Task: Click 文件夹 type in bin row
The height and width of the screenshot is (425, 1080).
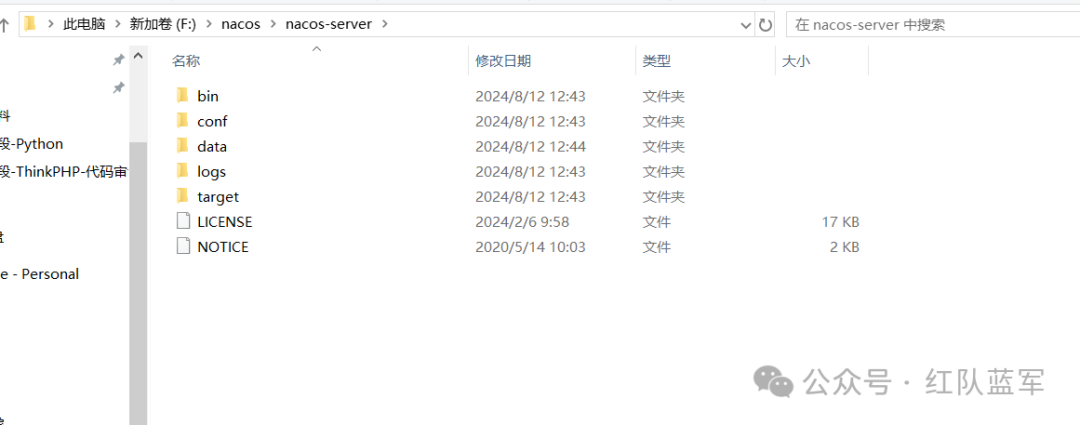Action: (663, 96)
